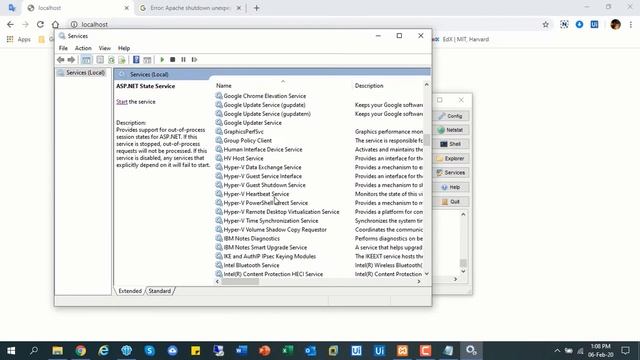Open a new Chrome tab
This screenshot has height=360, width=640.
point(256,8)
